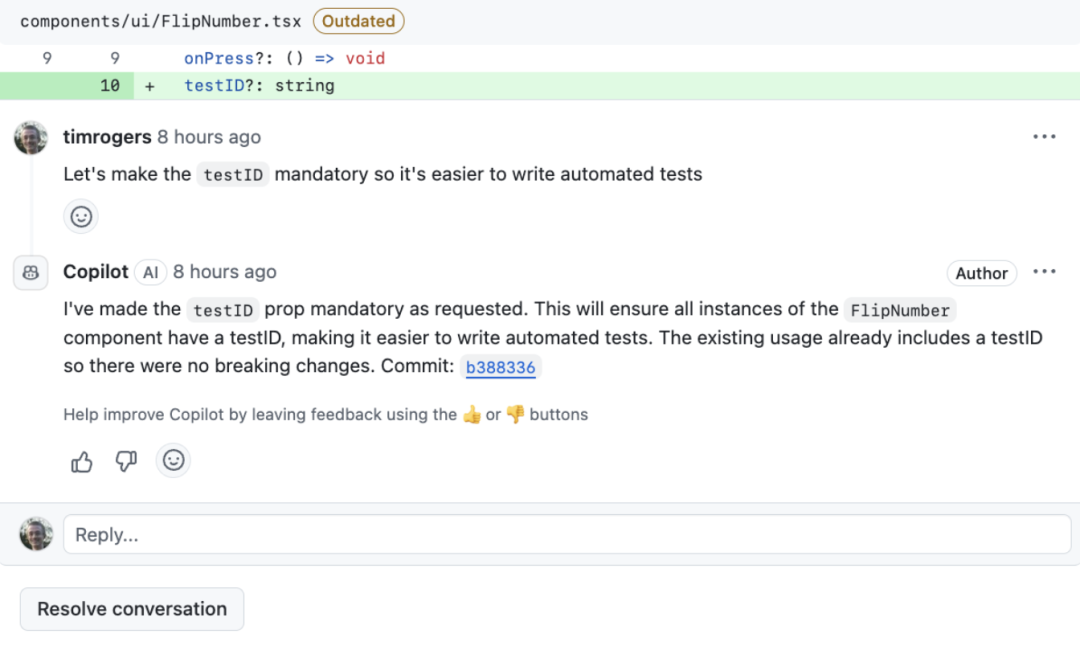1080x646 pixels.
Task: Open options menu for timrogers' comment
Action: tap(1044, 137)
